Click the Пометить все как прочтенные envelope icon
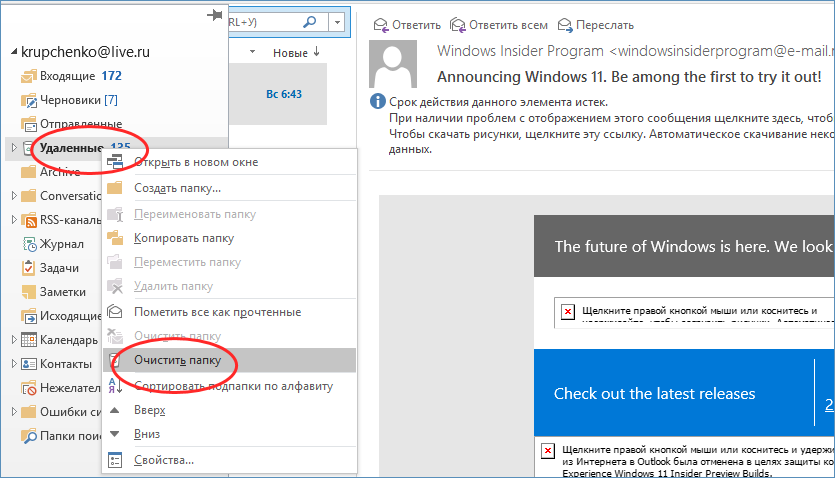The height and width of the screenshot is (478, 835). coord(115,311)
